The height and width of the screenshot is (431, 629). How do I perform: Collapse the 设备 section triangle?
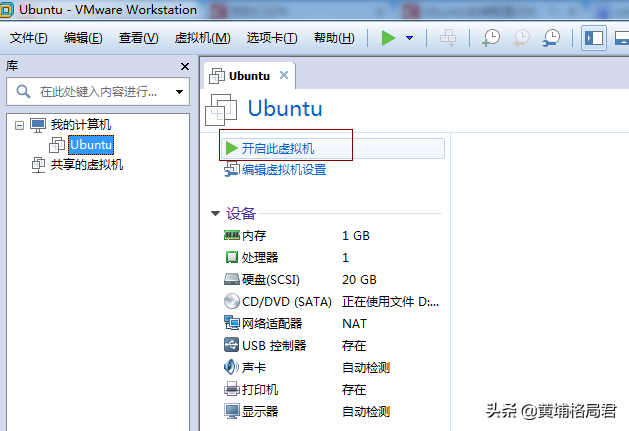tap(215, 213)
